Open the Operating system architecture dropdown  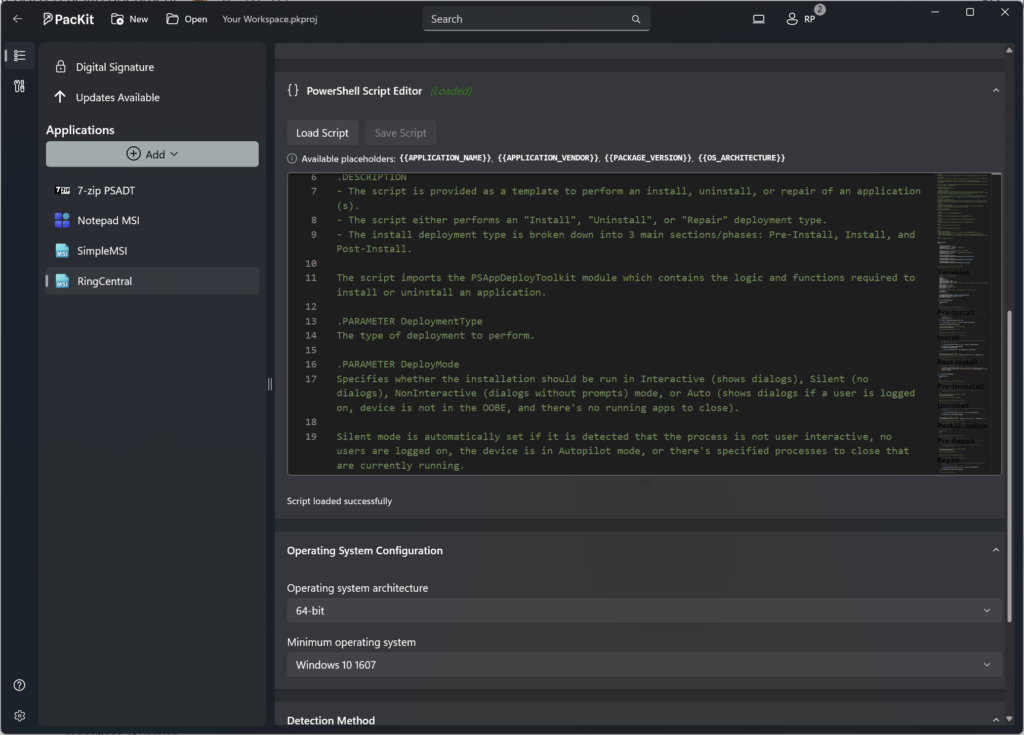coord(643,610)
